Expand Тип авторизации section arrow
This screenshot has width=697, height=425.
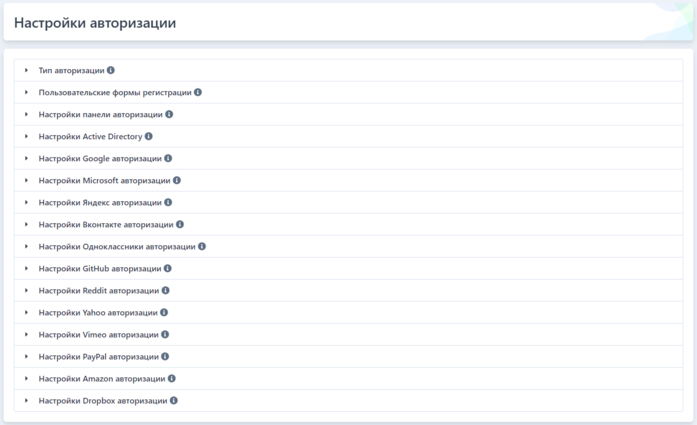27,71
